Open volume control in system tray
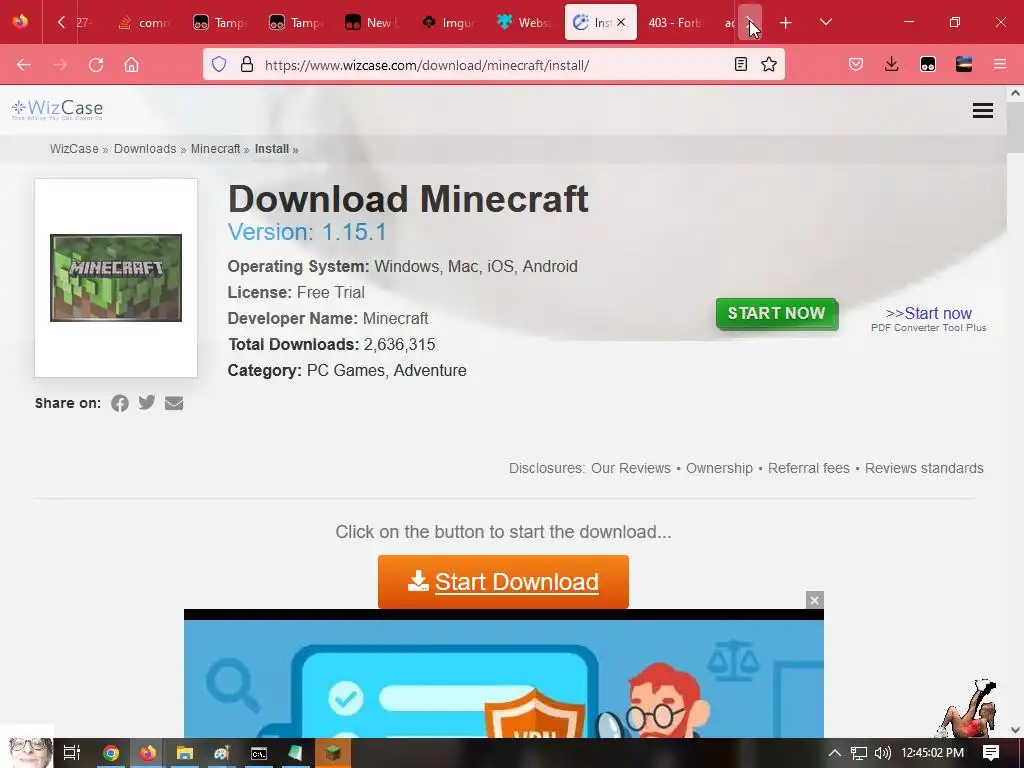1024x768 pixels. coord(882,753)
